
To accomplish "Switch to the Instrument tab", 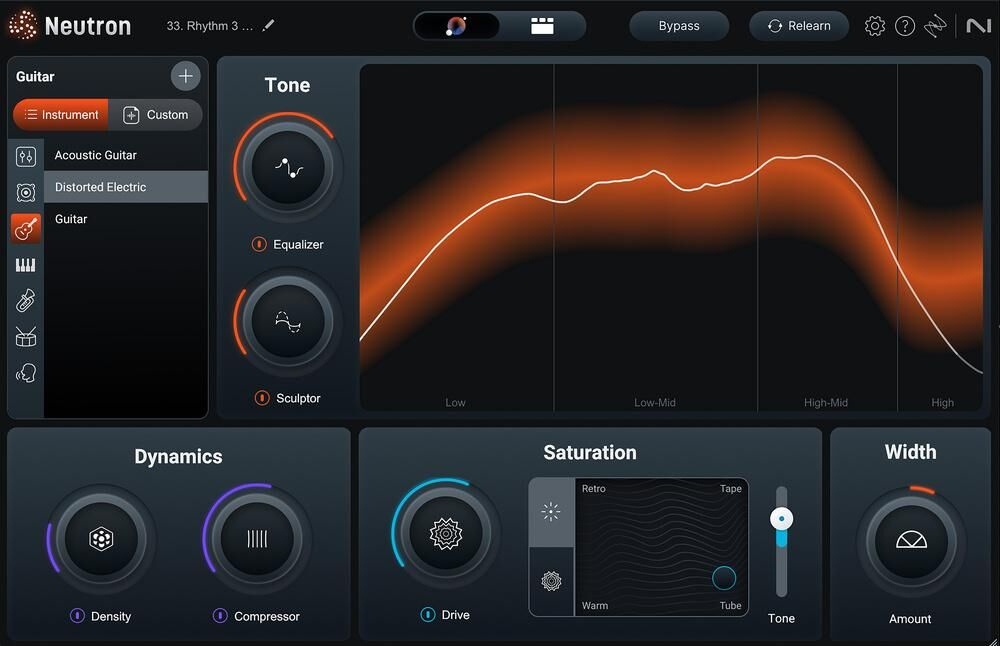I will [61, 115].
